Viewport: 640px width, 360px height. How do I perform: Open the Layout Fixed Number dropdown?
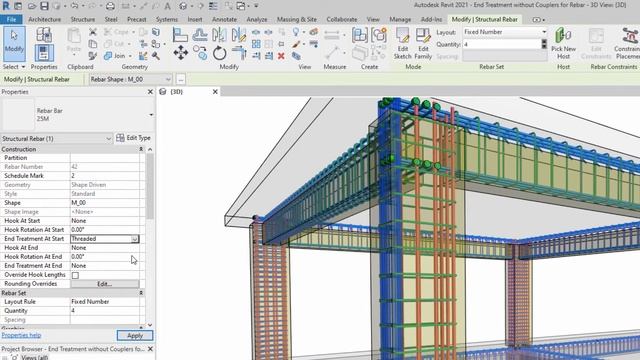544,32
